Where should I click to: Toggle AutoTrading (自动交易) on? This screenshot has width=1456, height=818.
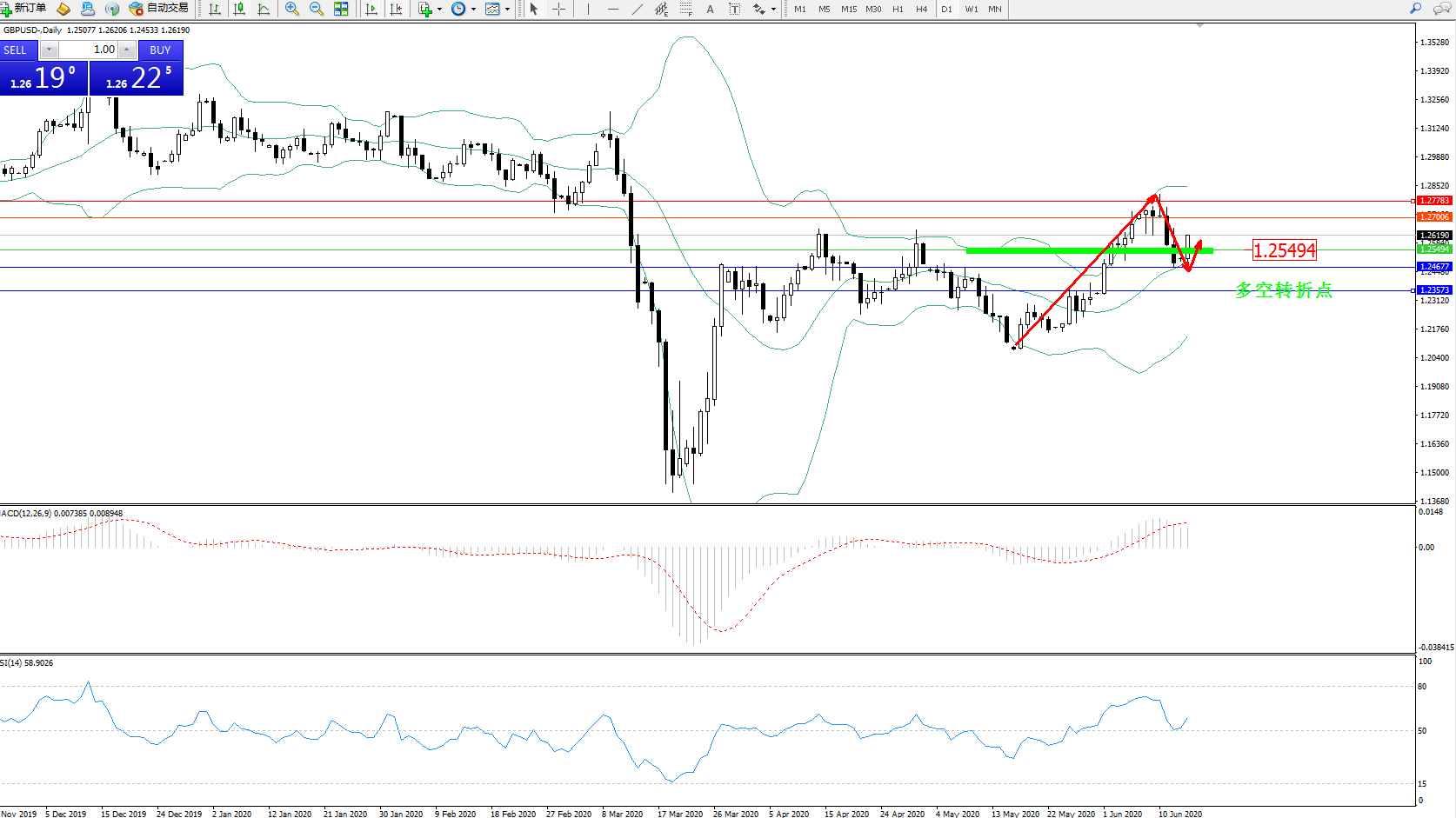pyautogui.click(x=159, y=9)
